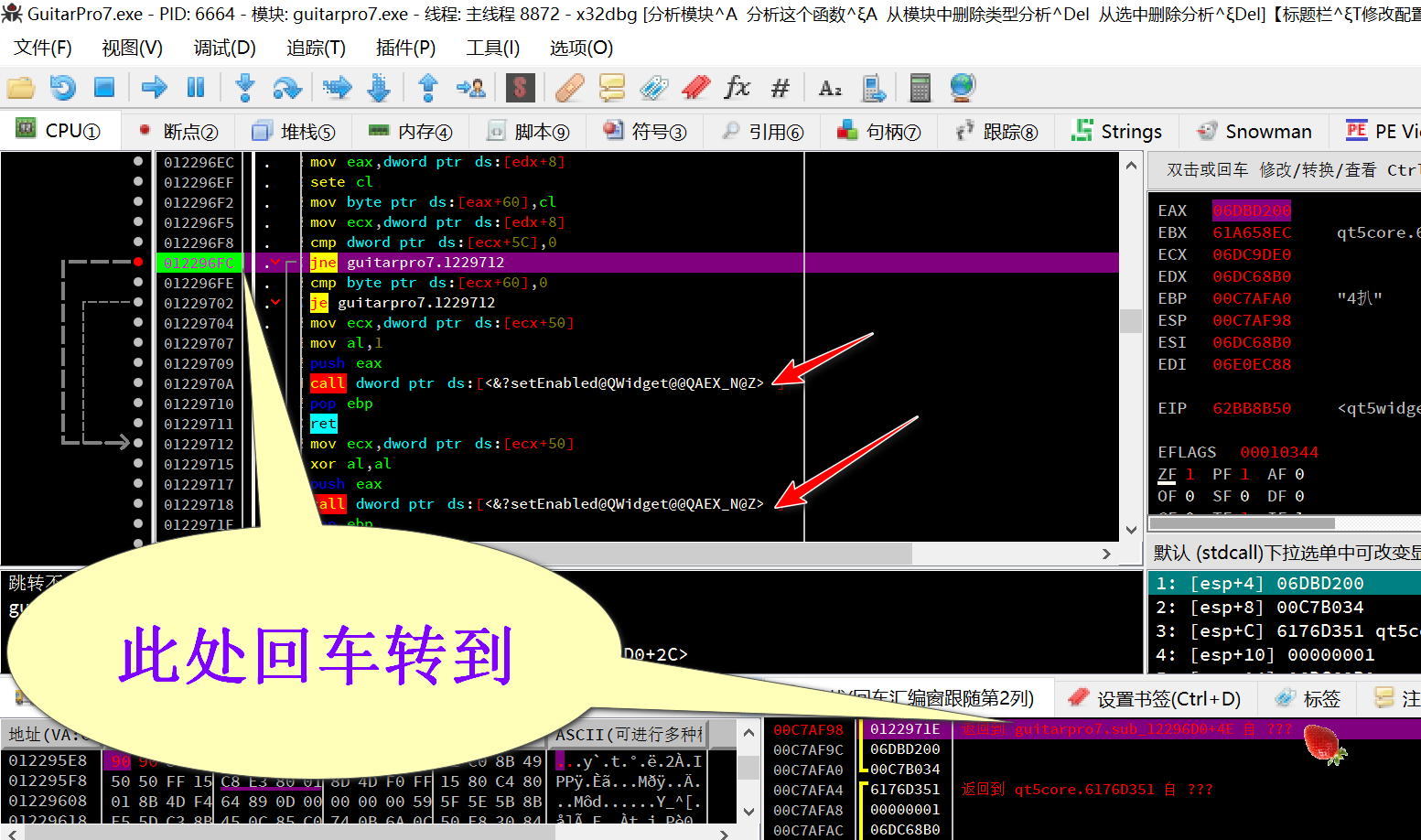Open the 视图(V) menu
The image size is (1421, 840).
coord(133,48)
